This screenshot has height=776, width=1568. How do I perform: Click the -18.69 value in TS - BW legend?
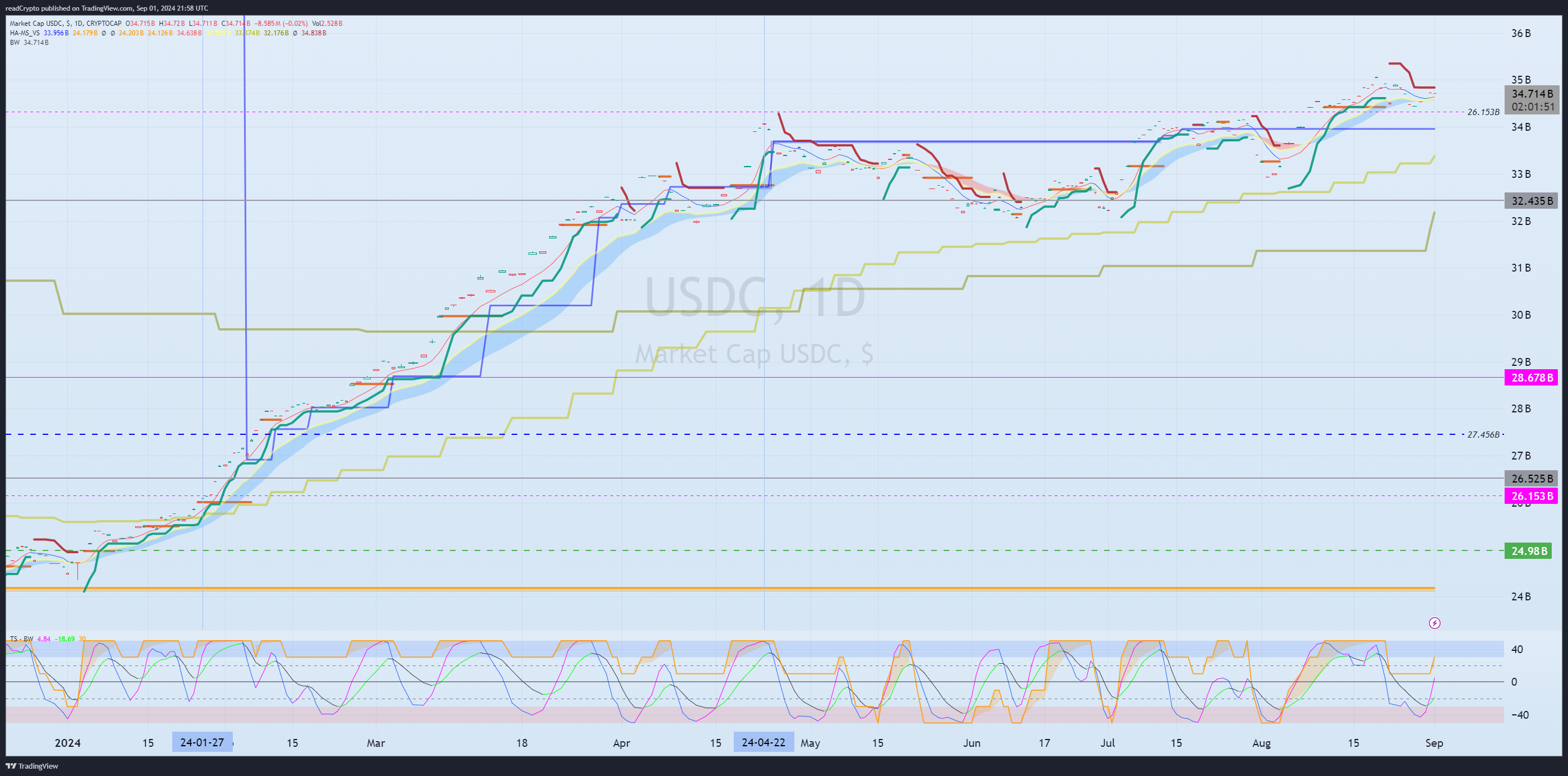pos(65,639)
